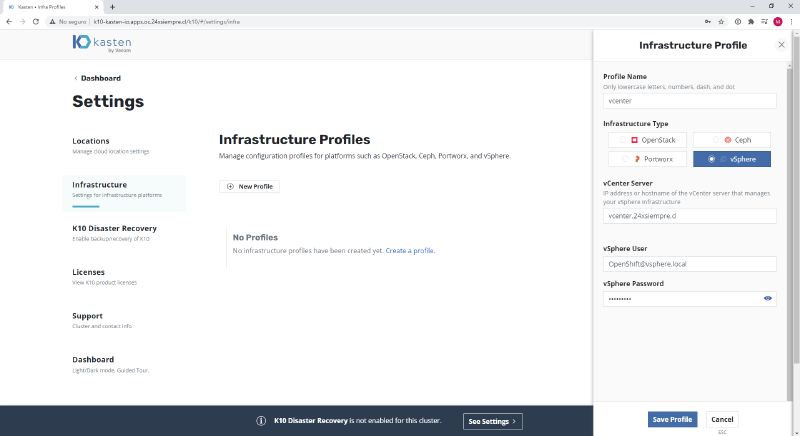Click the New Profile button

[x=249, y=187]
